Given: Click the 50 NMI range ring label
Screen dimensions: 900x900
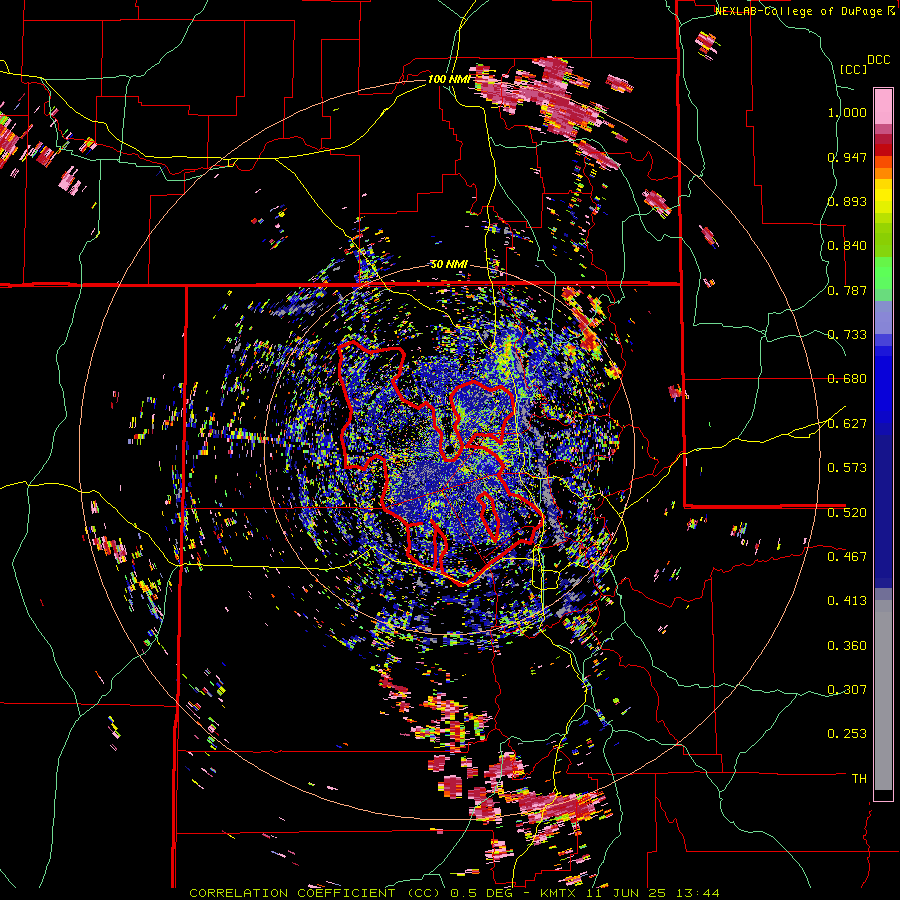Looking at the screenshot, I should [x=449, y=265].
